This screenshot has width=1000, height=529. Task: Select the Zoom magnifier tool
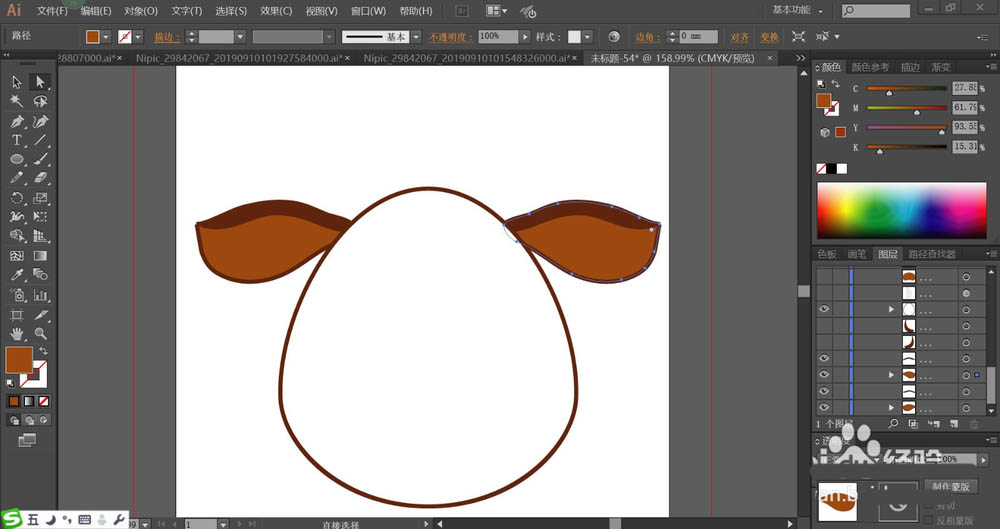[x=41, y=333]
